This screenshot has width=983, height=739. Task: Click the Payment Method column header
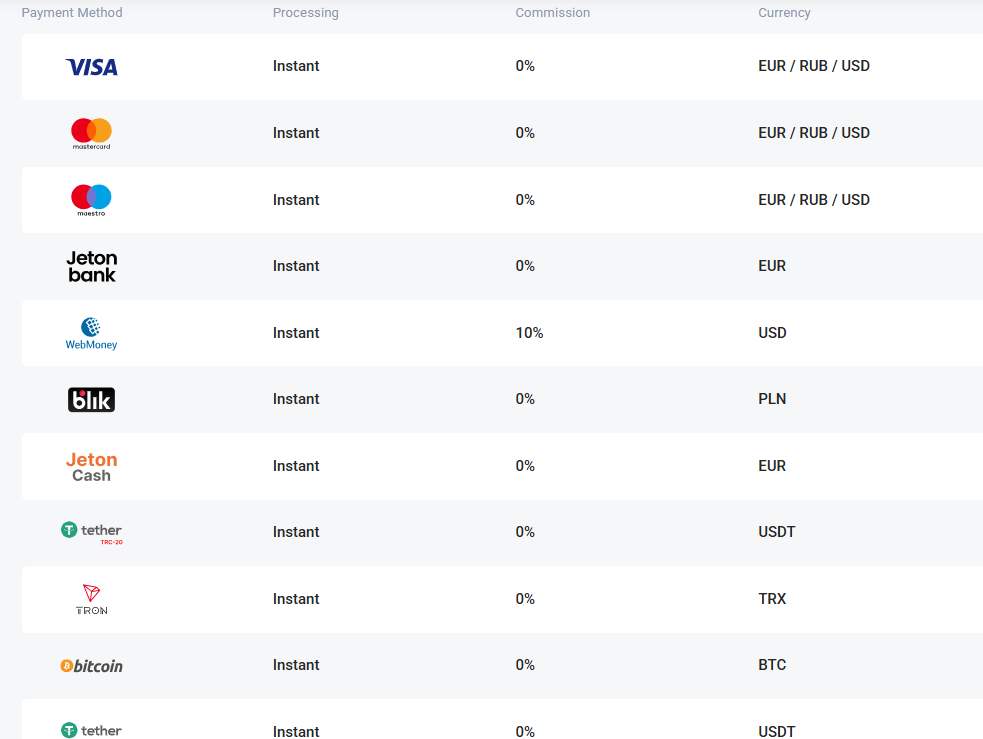(72, 13)
